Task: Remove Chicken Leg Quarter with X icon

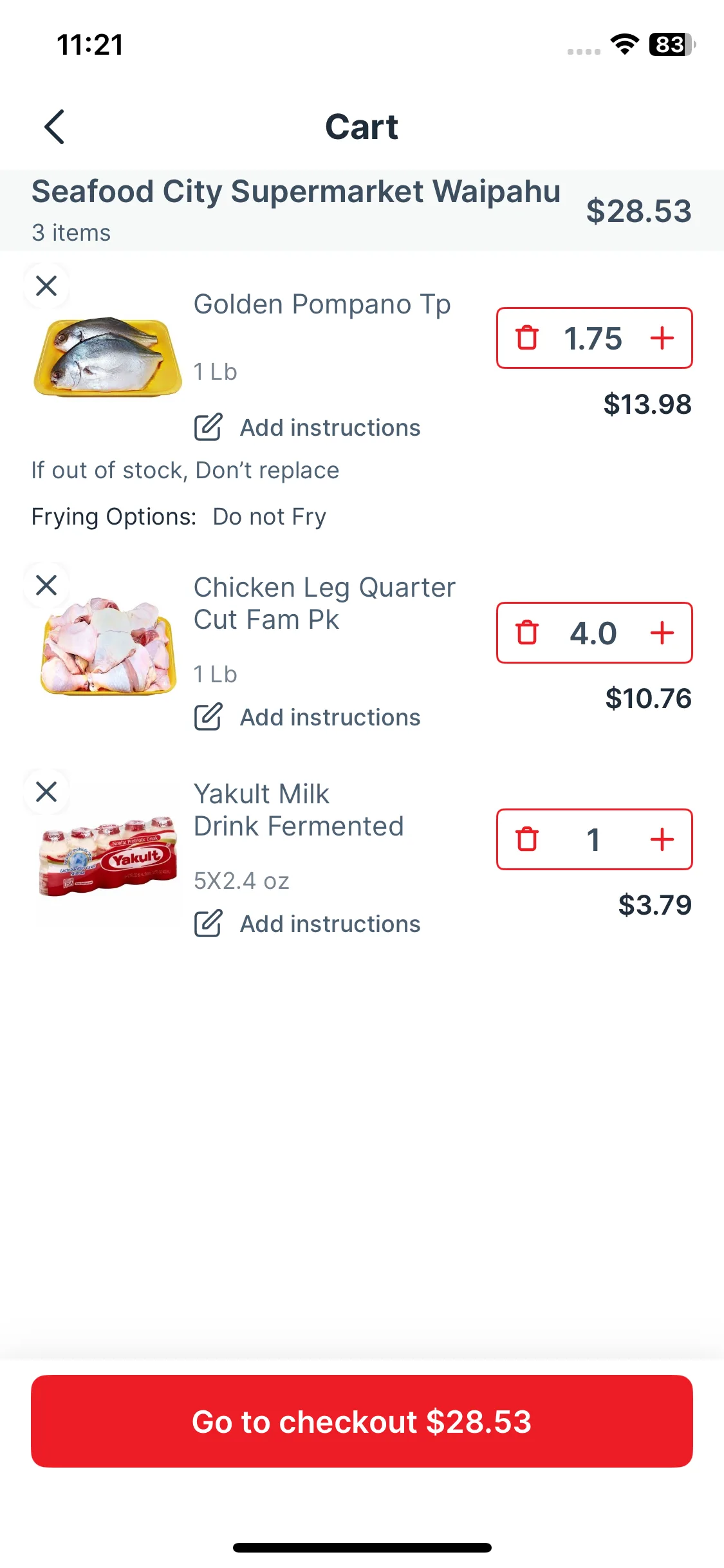Action: 46,586
